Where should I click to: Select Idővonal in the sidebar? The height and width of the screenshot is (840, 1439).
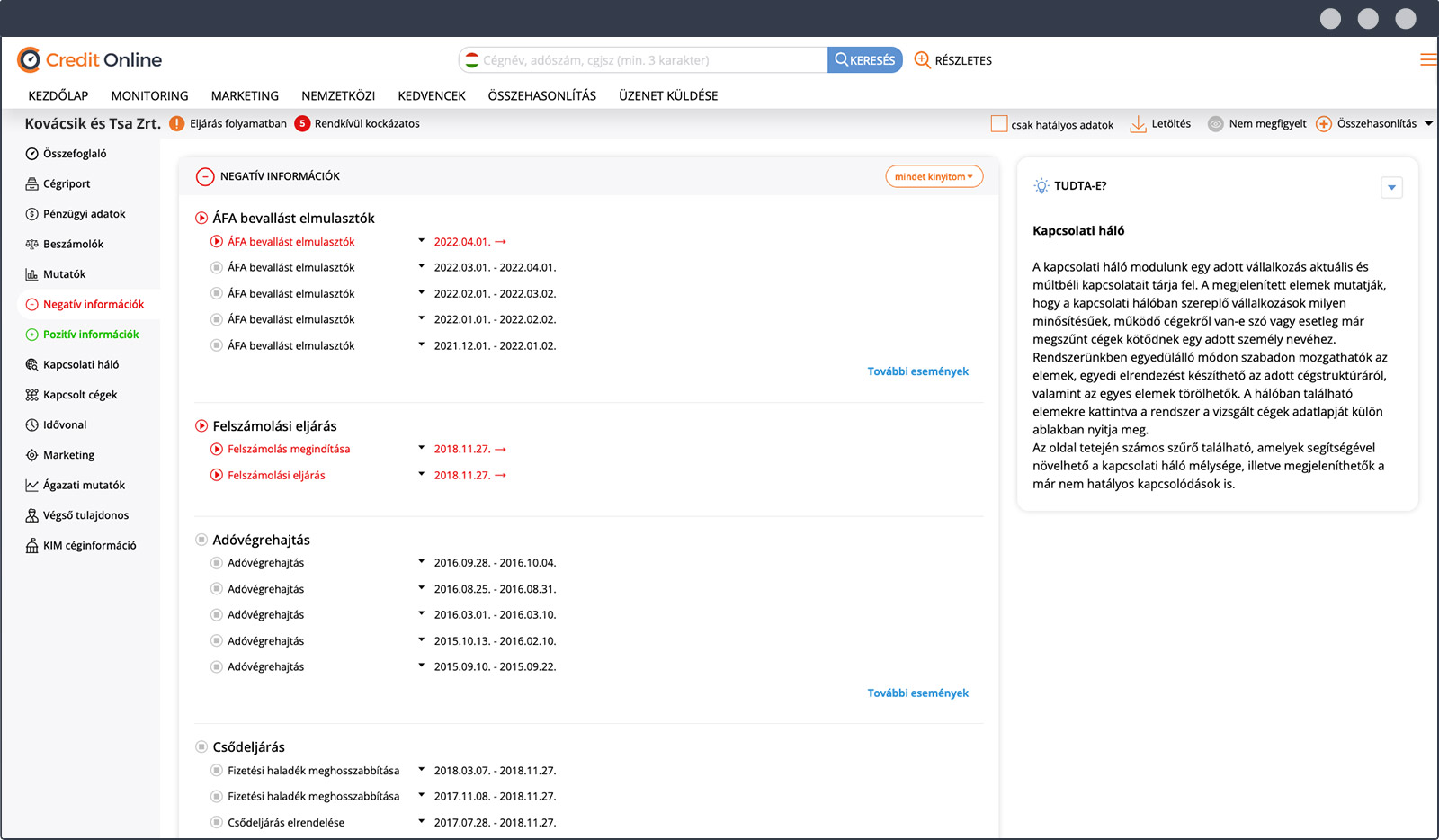click(65, 424)
